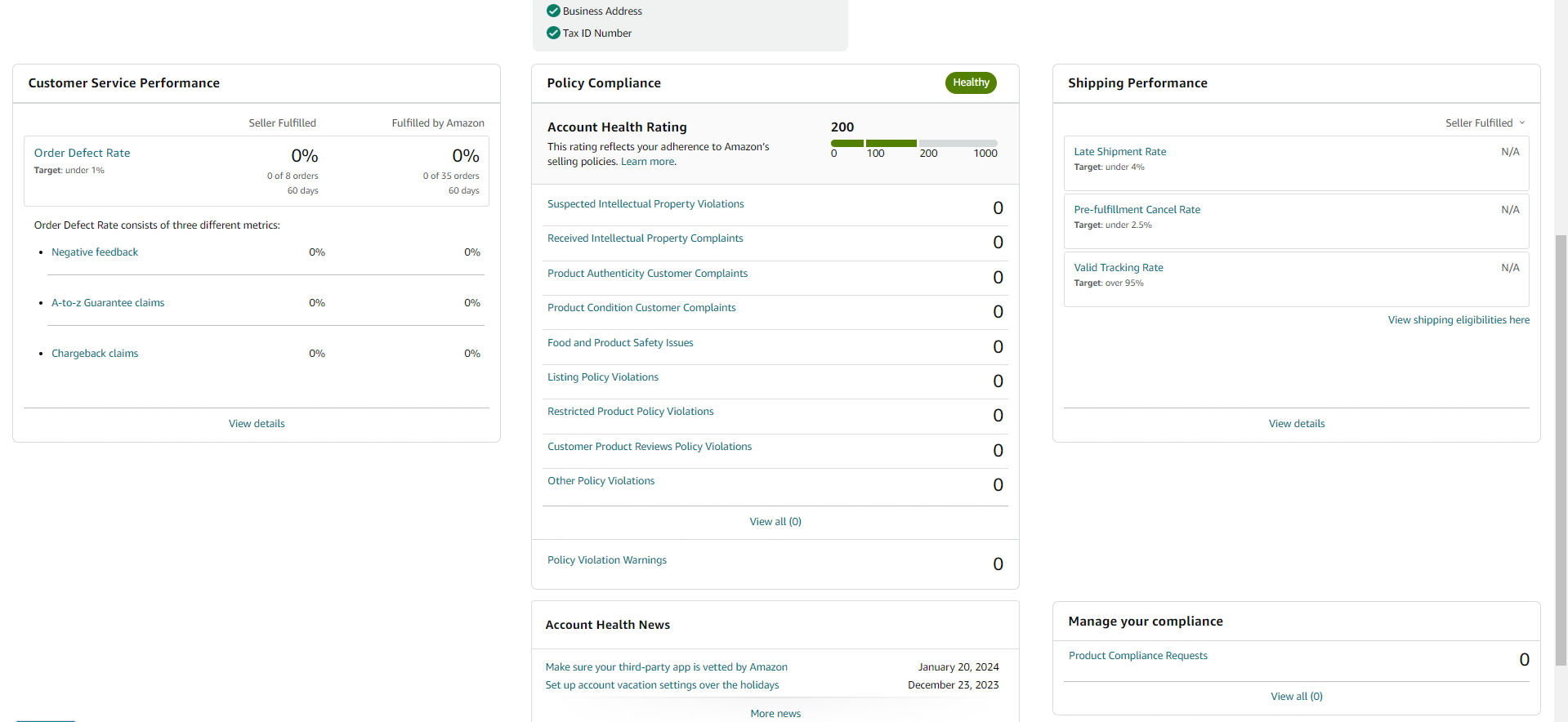Click the Tax ID Number checkmark icon
The height and width of the screenshot is (722, 1568).
point(553,33)
